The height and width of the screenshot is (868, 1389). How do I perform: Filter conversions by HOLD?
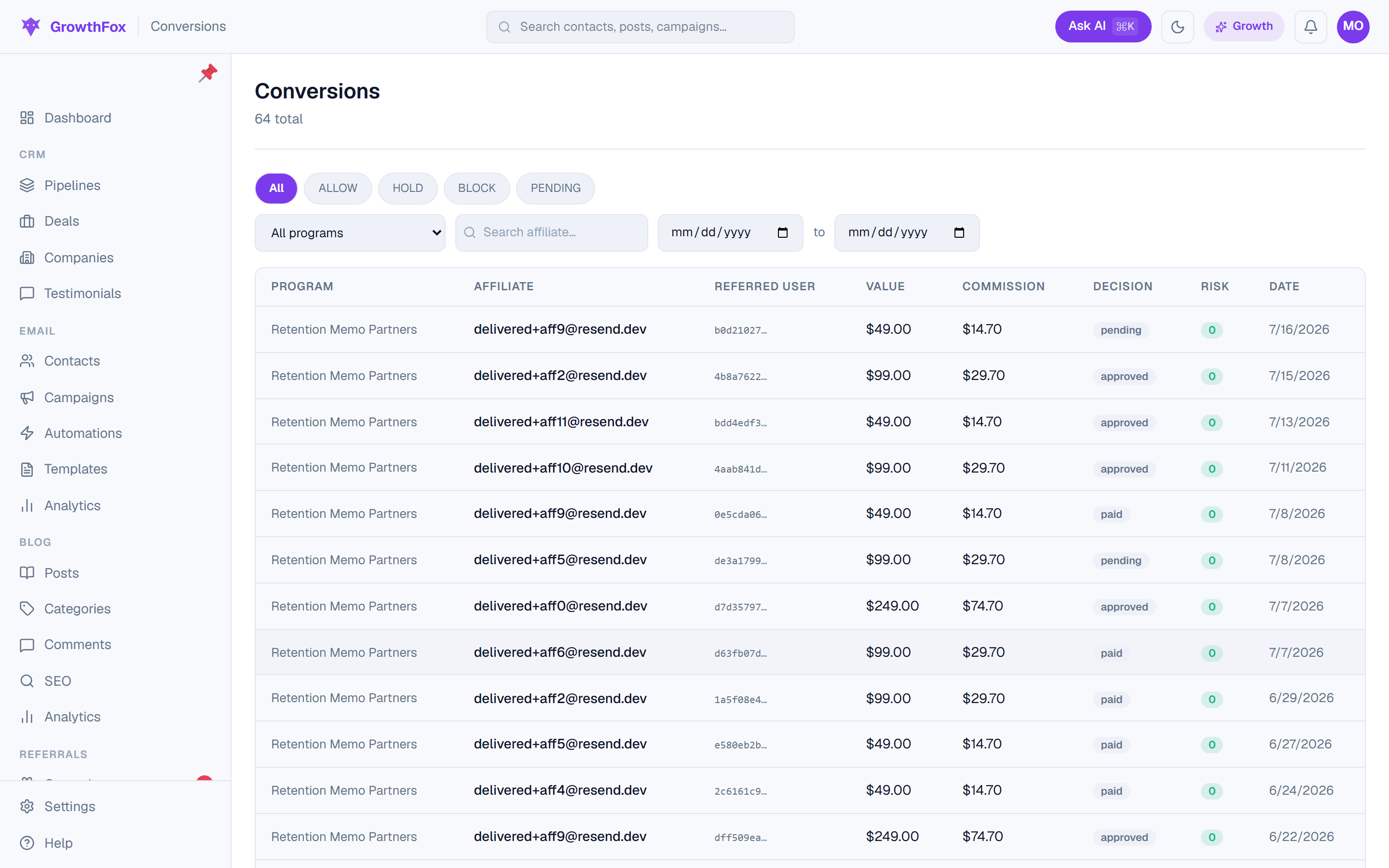tap(408, 188)
